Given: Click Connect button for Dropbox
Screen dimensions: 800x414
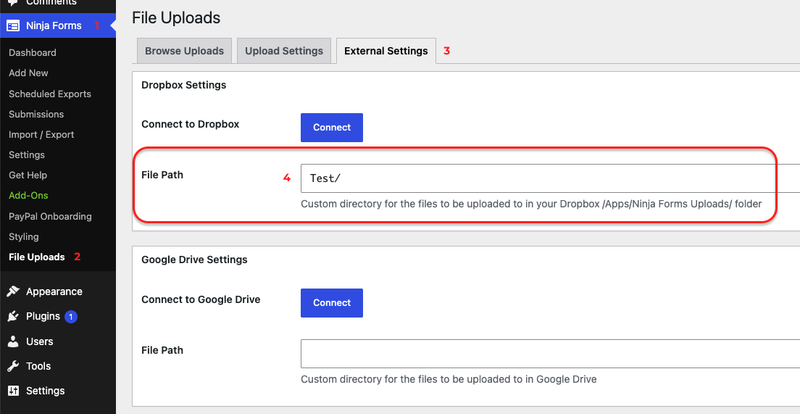Looking at the screenshot, I should pyautogui.click(x=332, y=128).
